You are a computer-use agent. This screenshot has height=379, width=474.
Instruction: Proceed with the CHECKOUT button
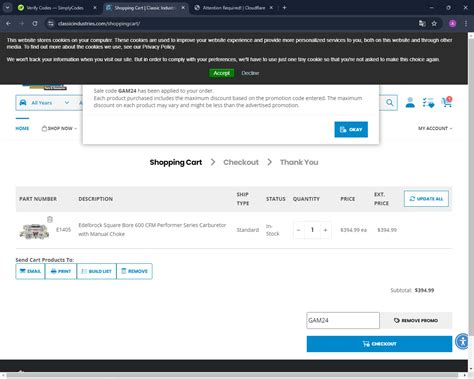pos(379,344)
